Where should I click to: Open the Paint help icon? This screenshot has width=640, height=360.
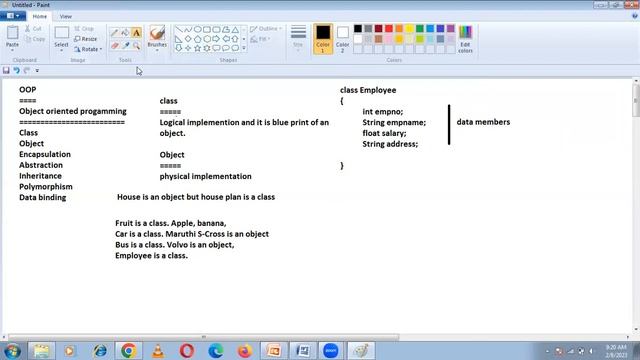click(x=635, y=16)
